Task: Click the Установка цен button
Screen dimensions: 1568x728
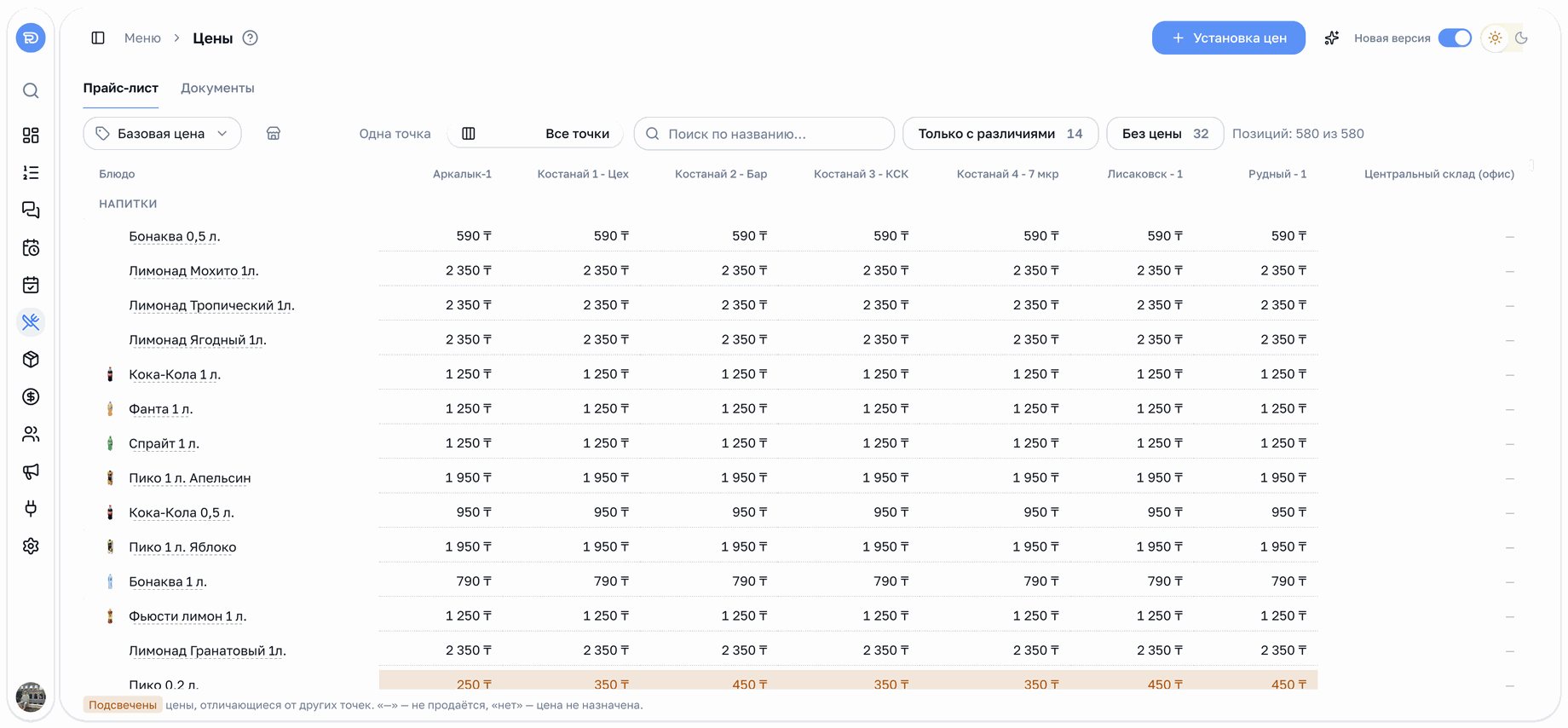Action: pyautogui.click(x=1228, y=38)
